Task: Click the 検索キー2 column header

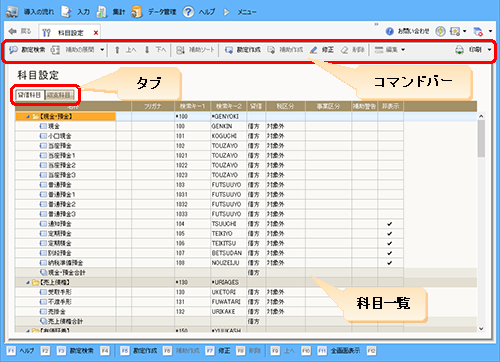Action: (228, 106)
